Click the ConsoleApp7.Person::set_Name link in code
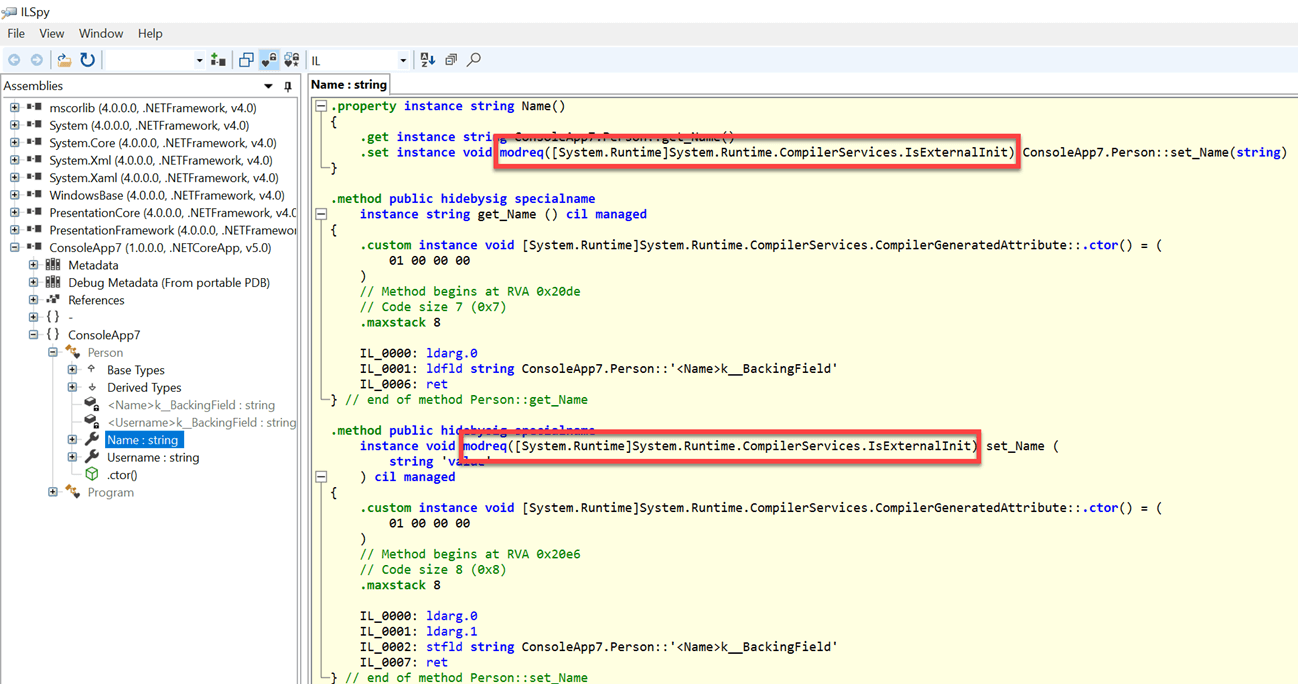This screenshot has width=1298, height=684. tap(1126, 152)
